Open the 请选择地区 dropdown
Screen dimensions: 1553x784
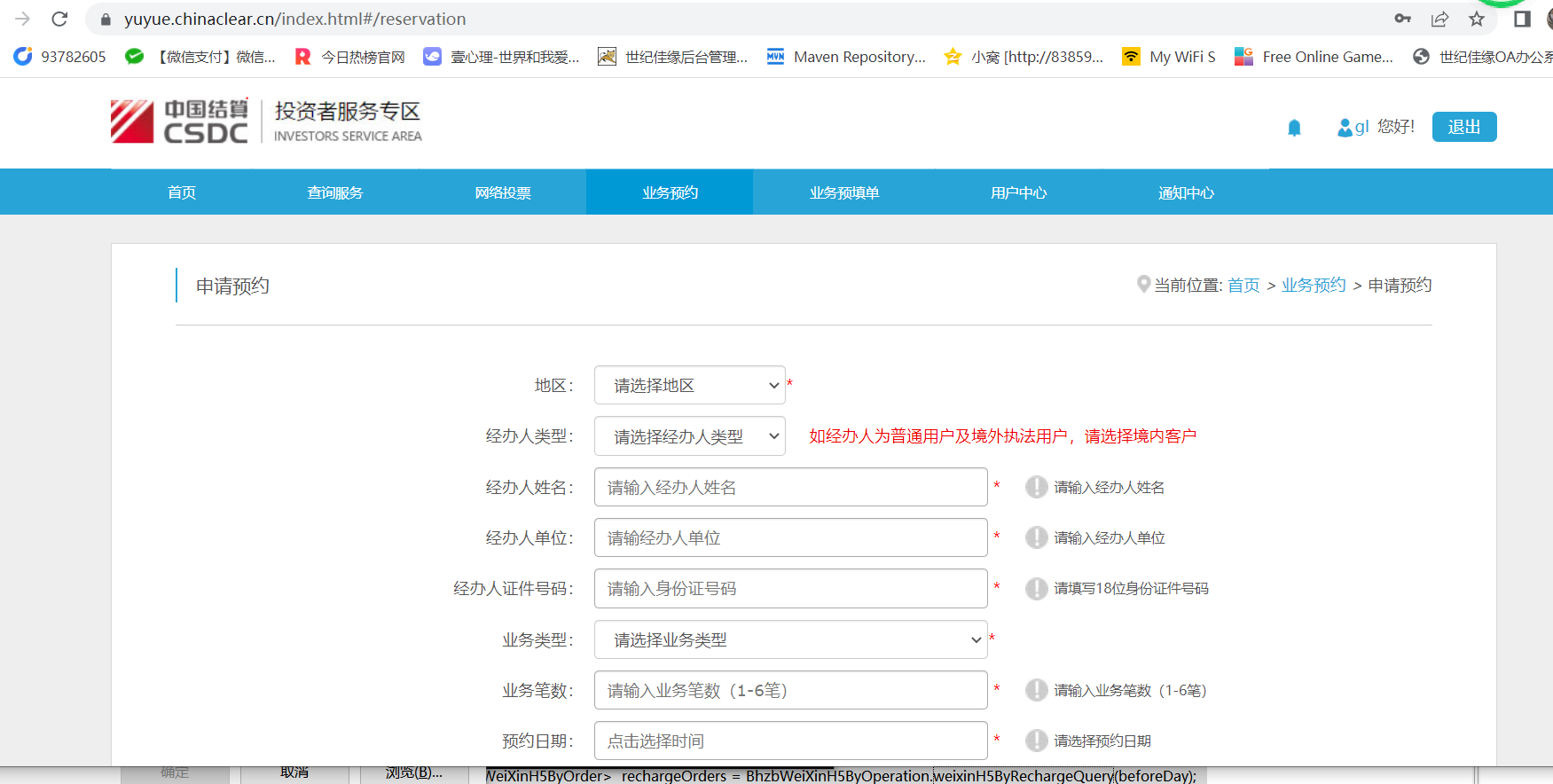[x=689, y=385]
